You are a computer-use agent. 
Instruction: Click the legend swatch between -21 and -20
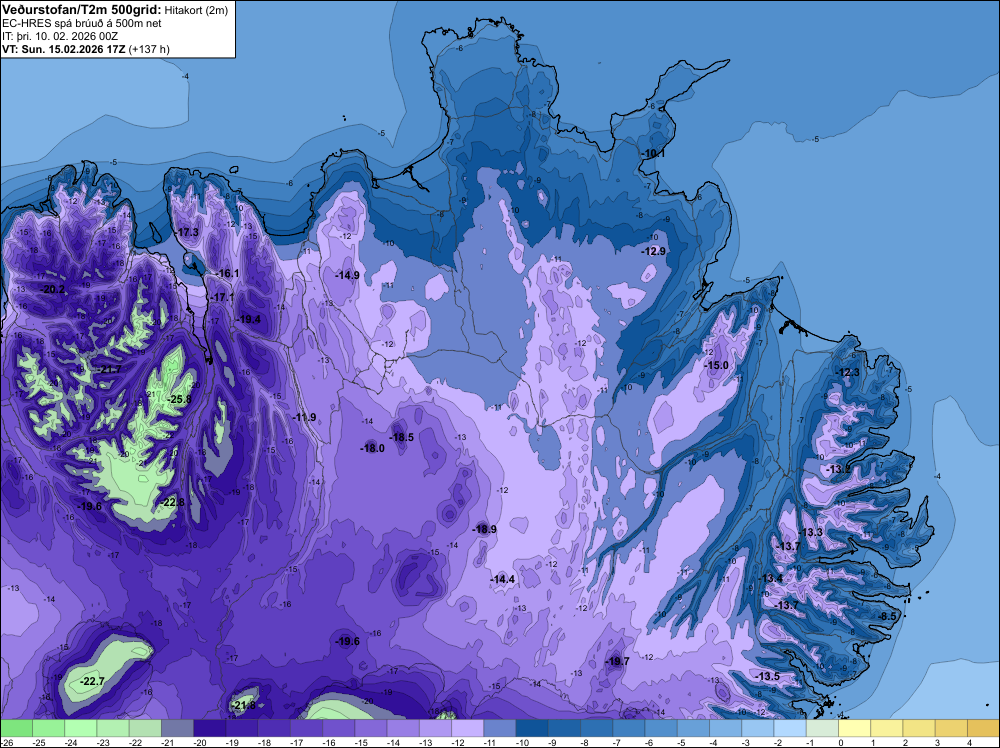177,728
